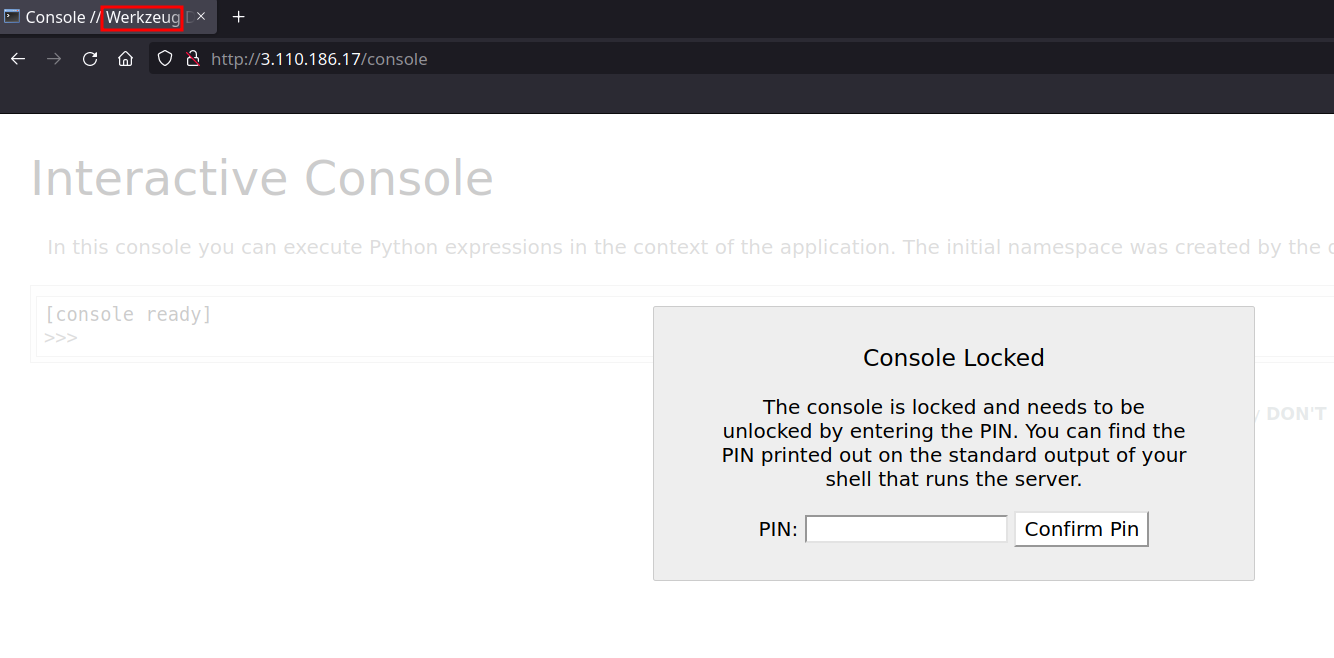
Task: Open a new tab with plus button
Action: coord(238,17)
